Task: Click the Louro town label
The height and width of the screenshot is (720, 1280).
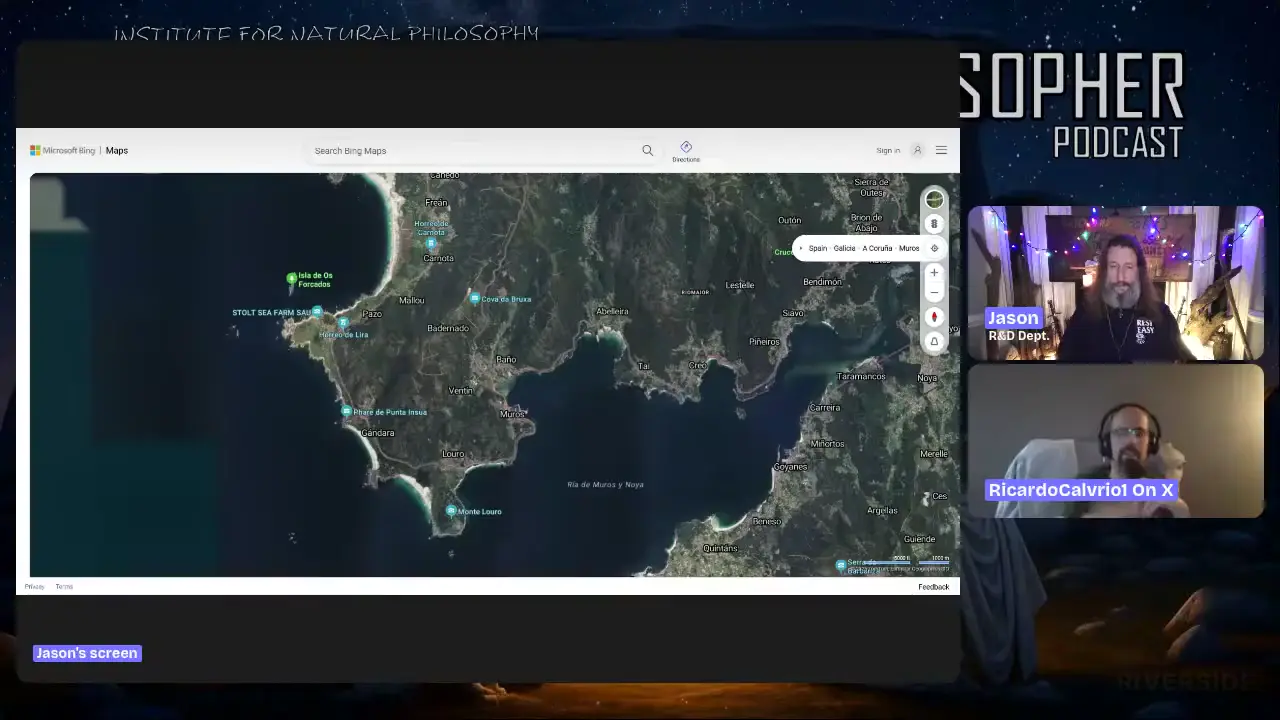Action: 453,454
